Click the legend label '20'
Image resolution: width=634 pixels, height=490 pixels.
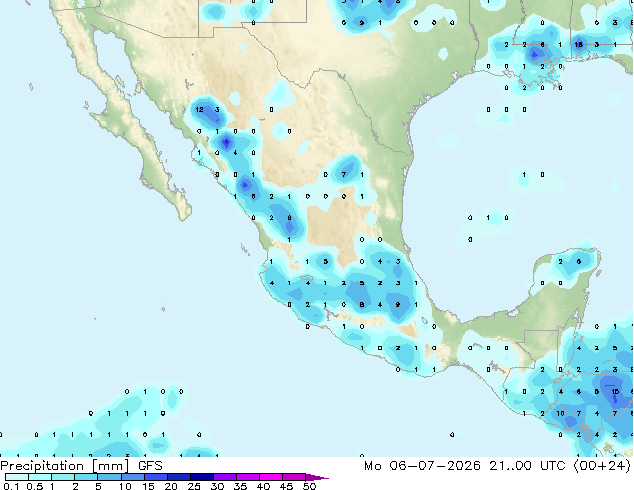coord(171,486)
